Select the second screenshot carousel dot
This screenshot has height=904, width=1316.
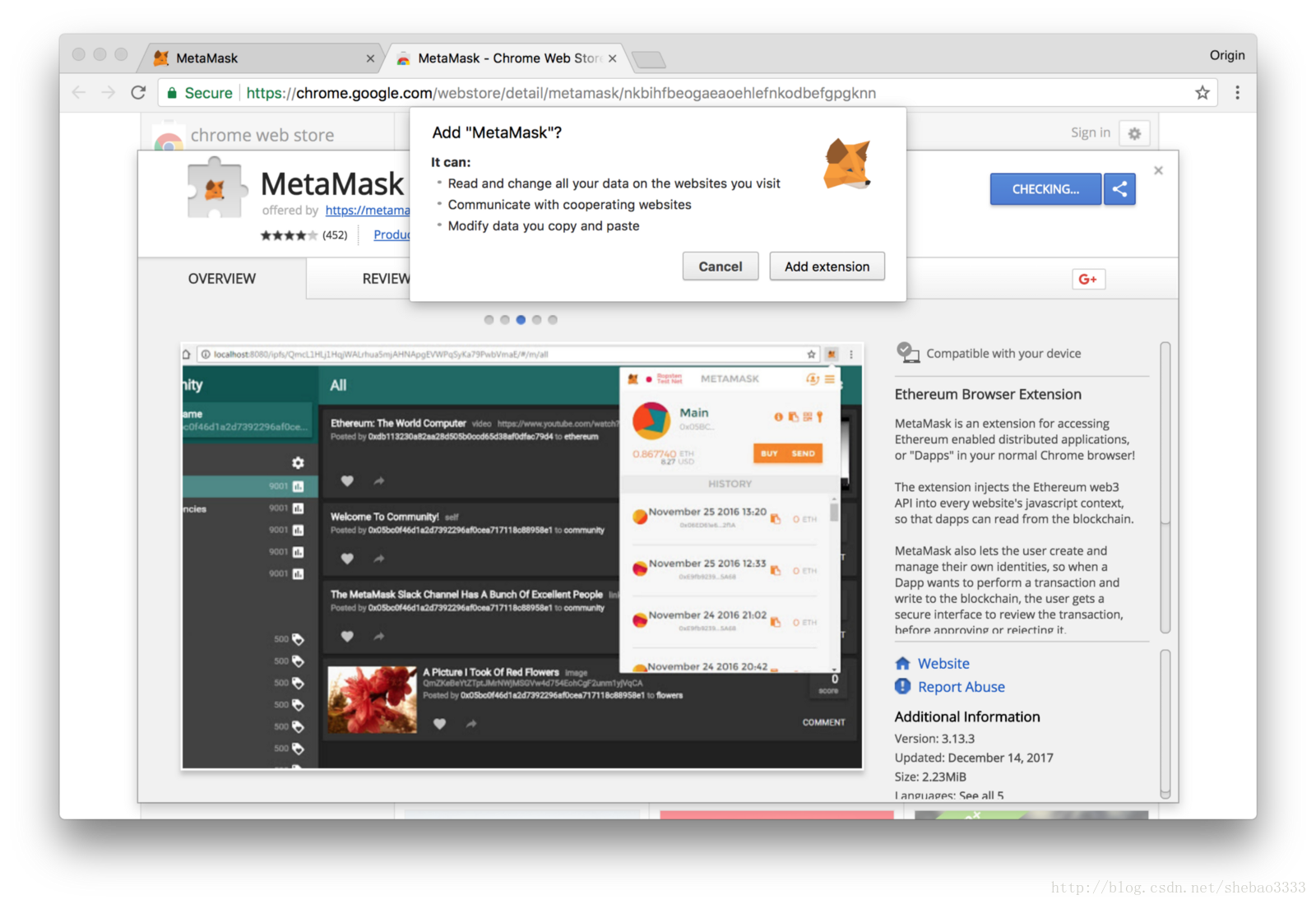tap(505, 320)
